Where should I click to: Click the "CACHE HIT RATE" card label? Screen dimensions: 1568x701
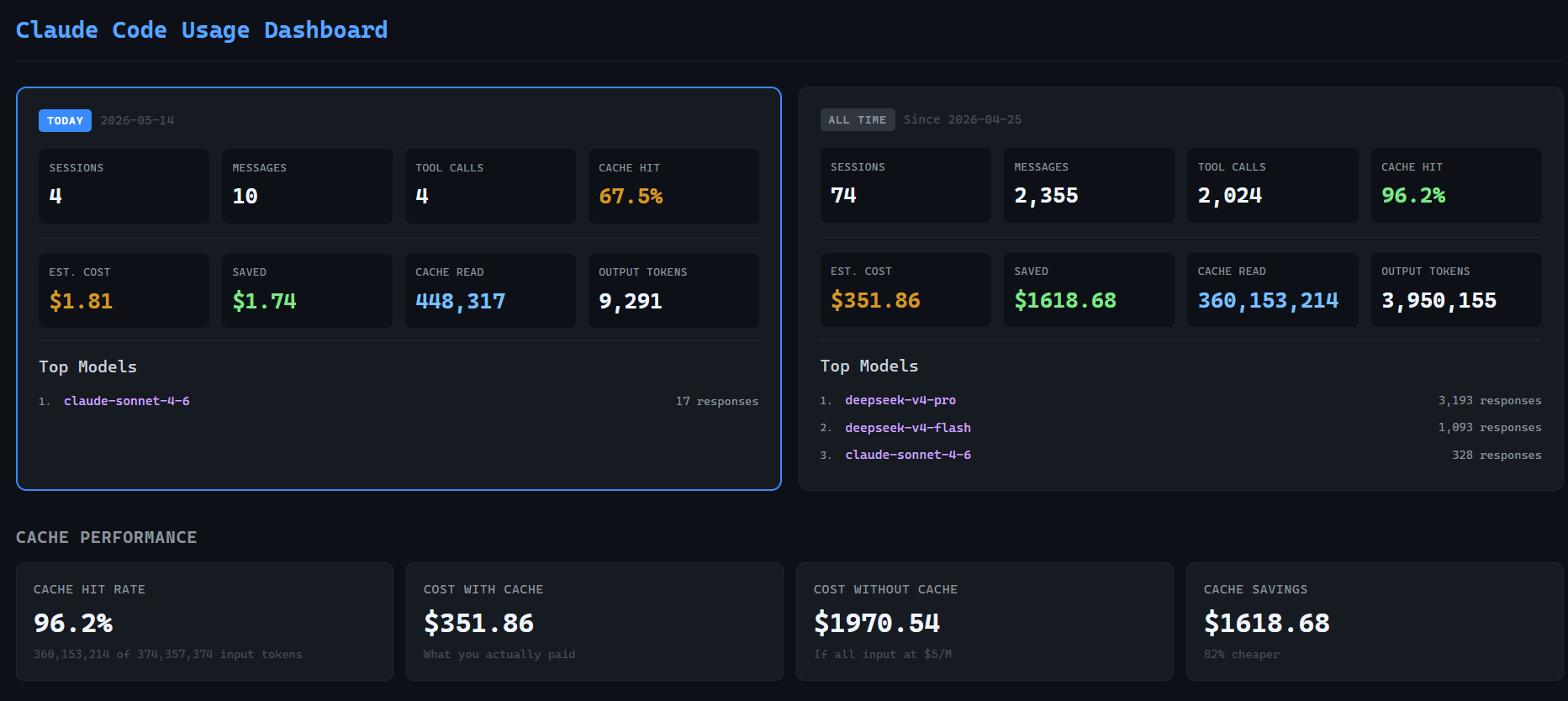(x=89, y=589)
